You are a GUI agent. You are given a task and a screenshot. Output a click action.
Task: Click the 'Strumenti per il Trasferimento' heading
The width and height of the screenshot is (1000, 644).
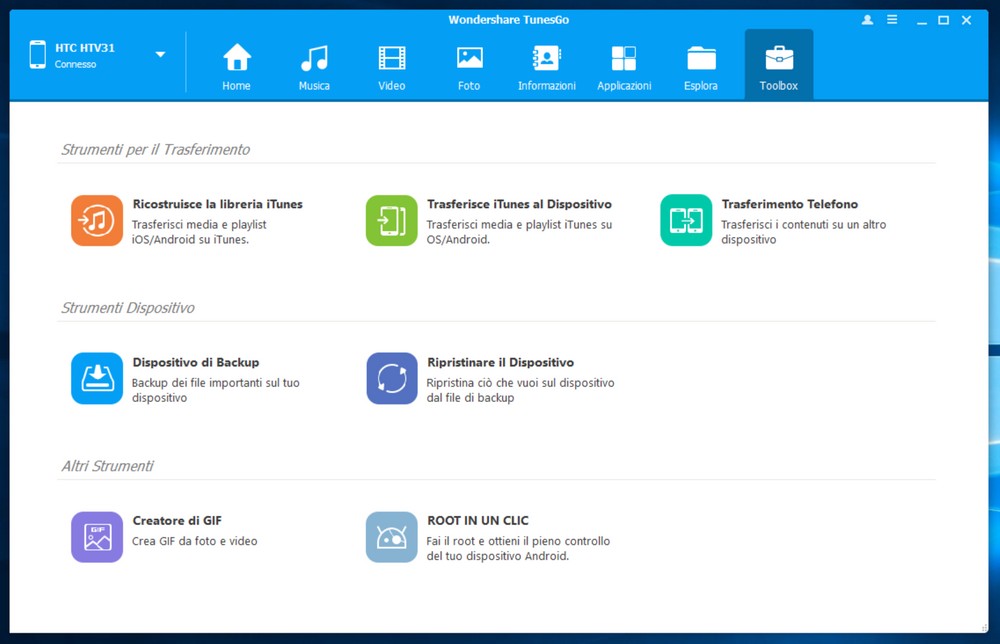(155, 149)
